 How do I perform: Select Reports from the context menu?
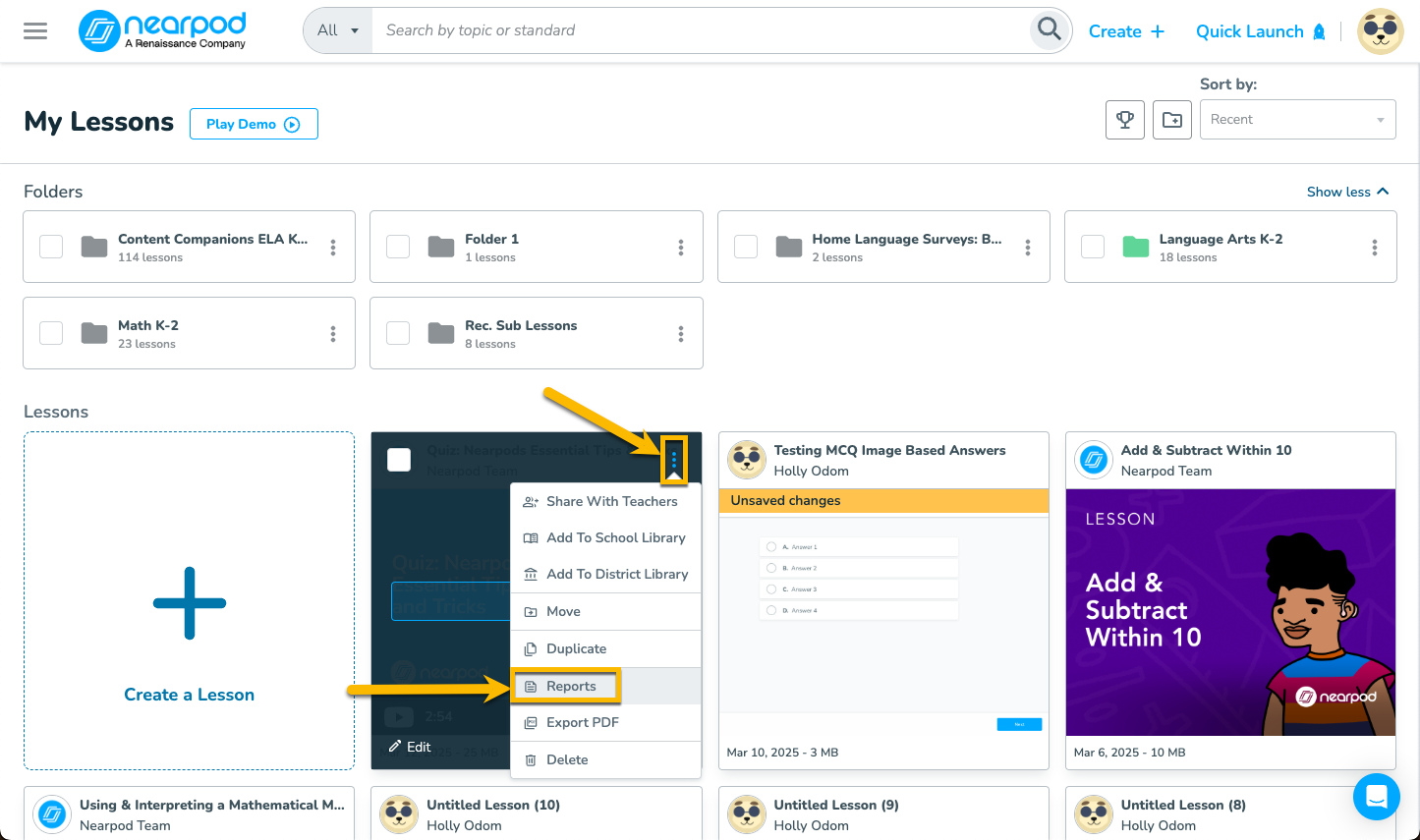[x=605, y=686]
